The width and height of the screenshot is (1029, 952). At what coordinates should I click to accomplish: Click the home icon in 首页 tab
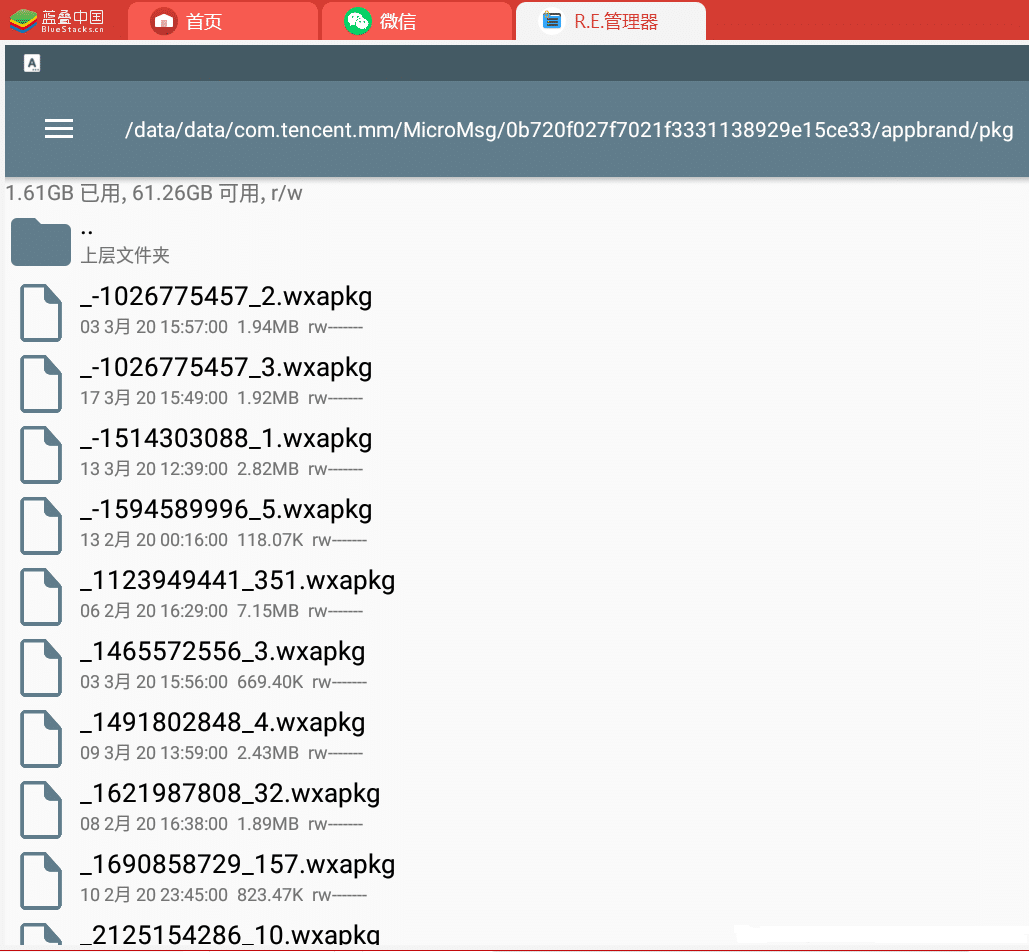(163, 22)
